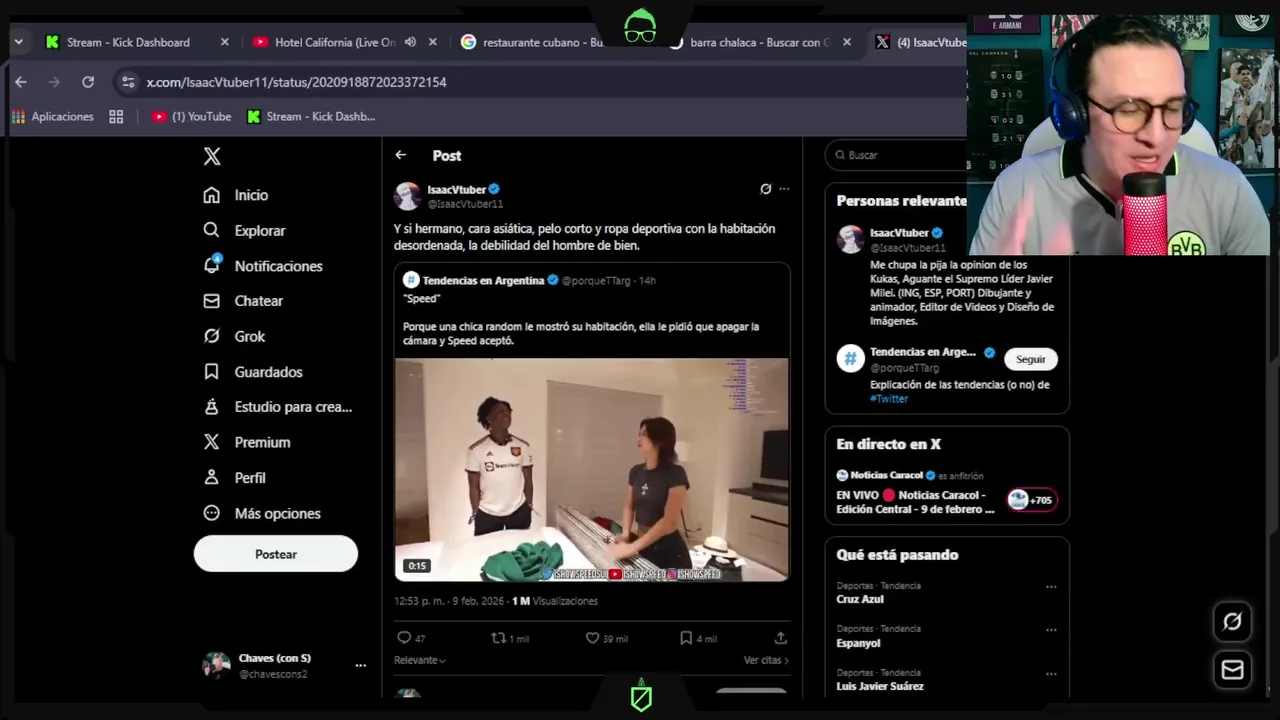The width and height of the screenshot is (1280, 720).
Task: Open the Espanyol trend
Action: [858, 643]
